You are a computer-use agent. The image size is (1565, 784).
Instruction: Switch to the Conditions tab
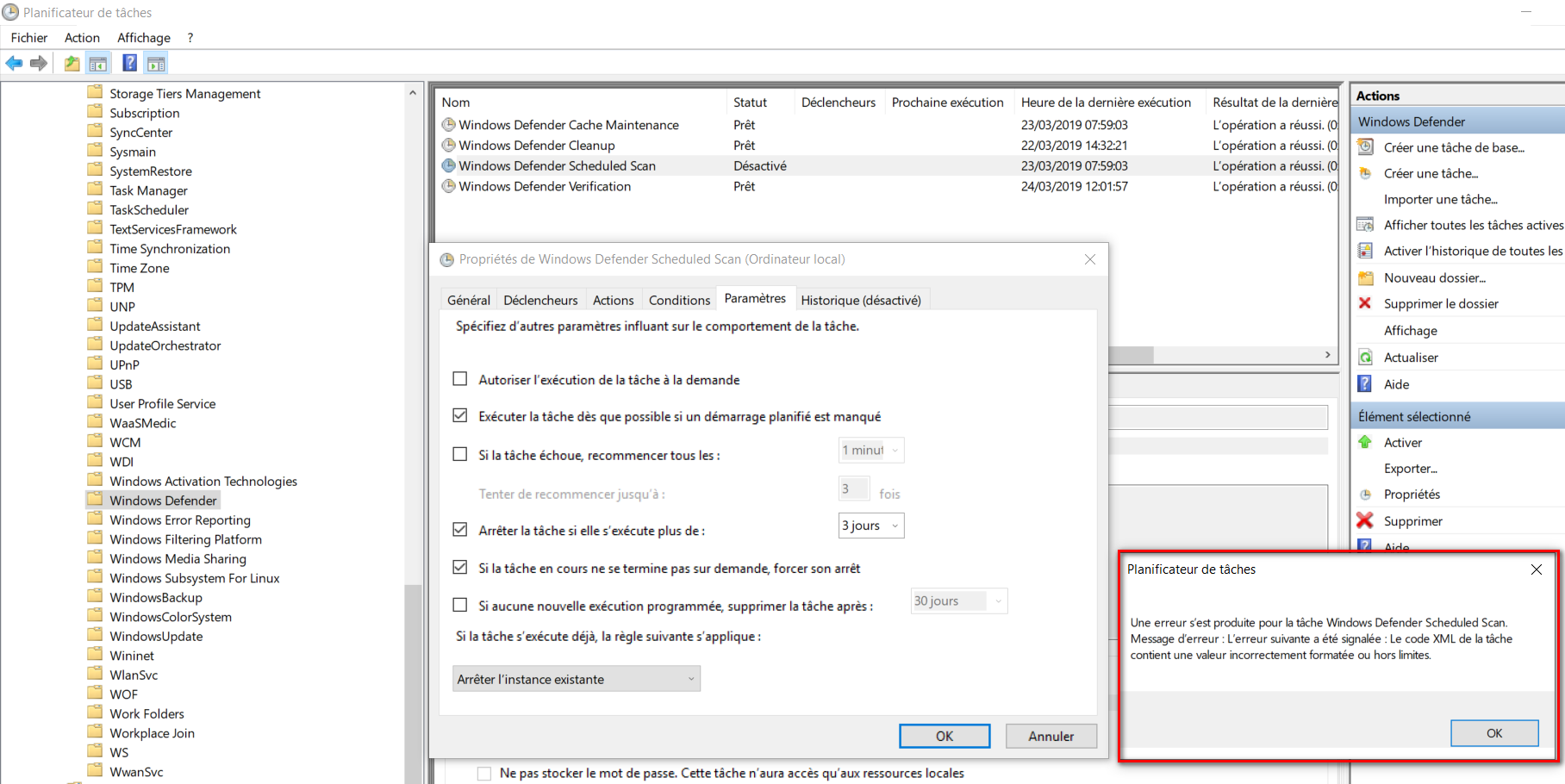tap(679, 300)
